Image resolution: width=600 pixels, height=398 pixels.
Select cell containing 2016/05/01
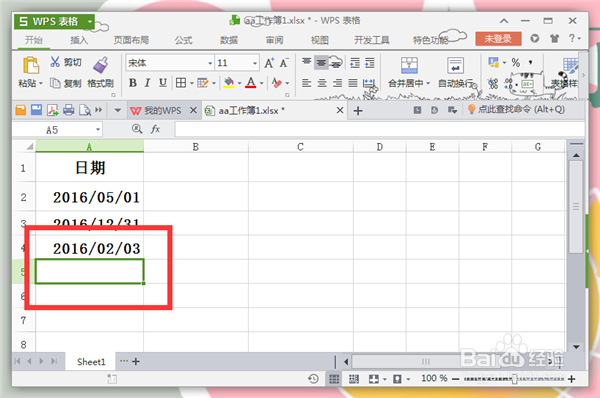click(x=90, y=197)
